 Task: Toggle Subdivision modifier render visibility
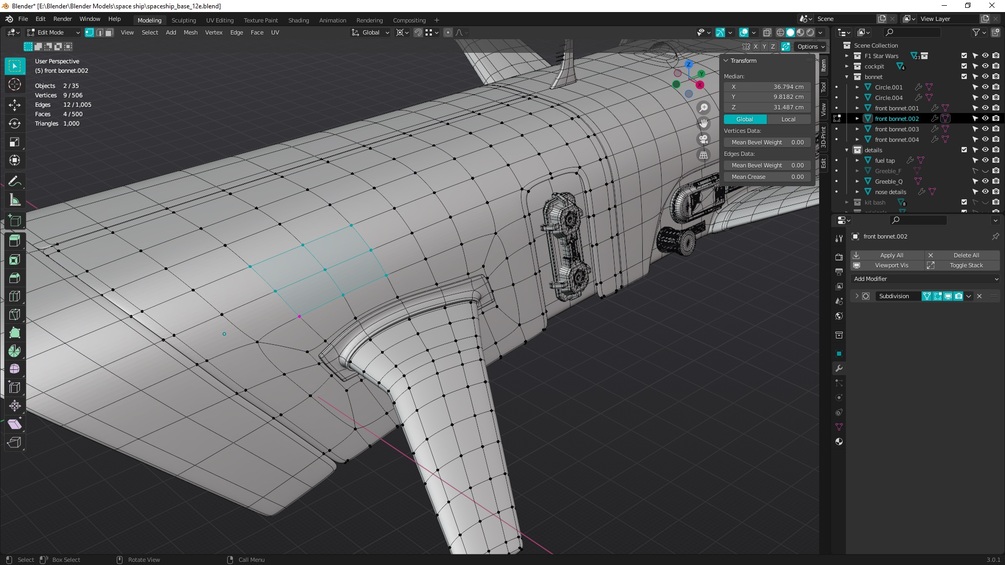point(958,296)
